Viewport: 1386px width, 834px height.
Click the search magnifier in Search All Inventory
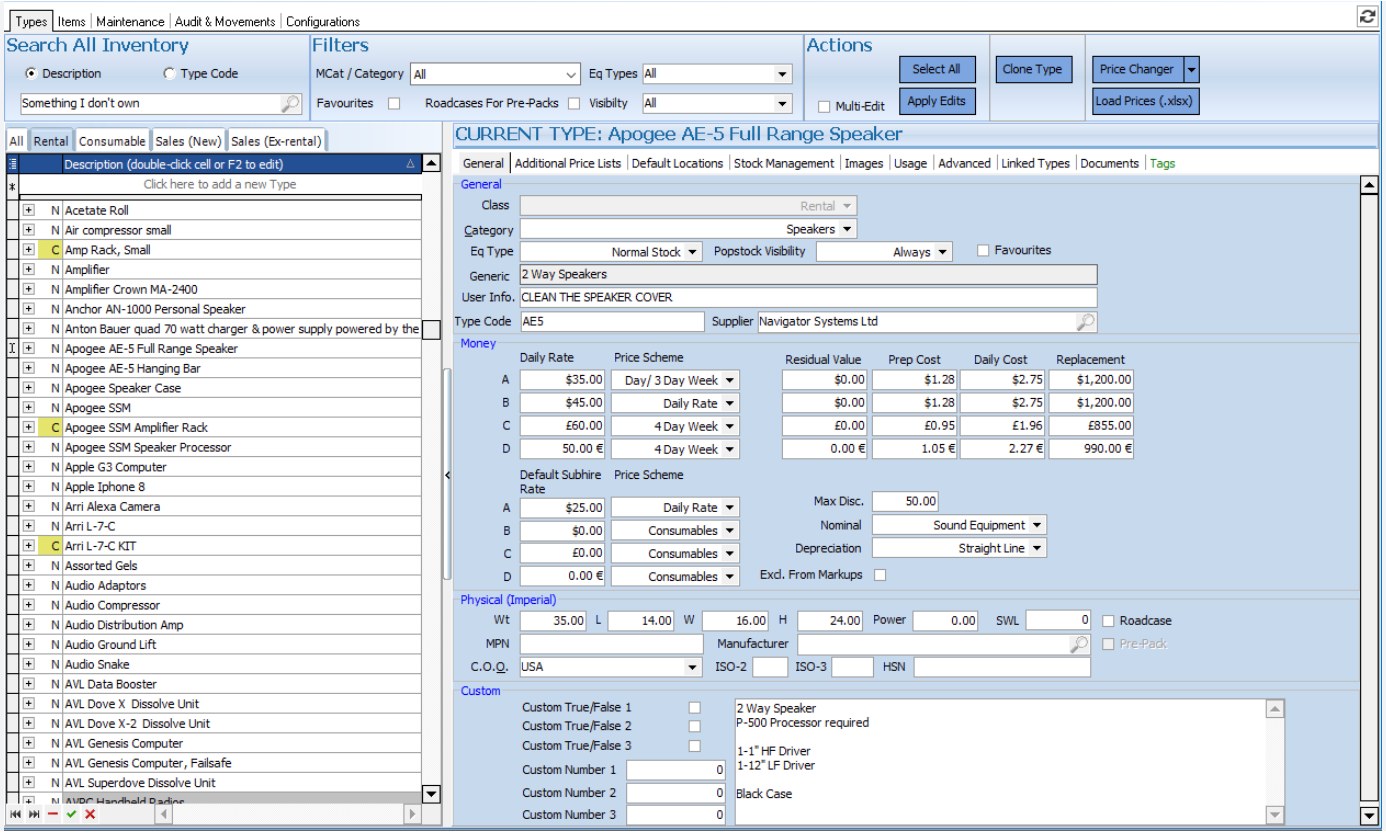coord(289,103)
